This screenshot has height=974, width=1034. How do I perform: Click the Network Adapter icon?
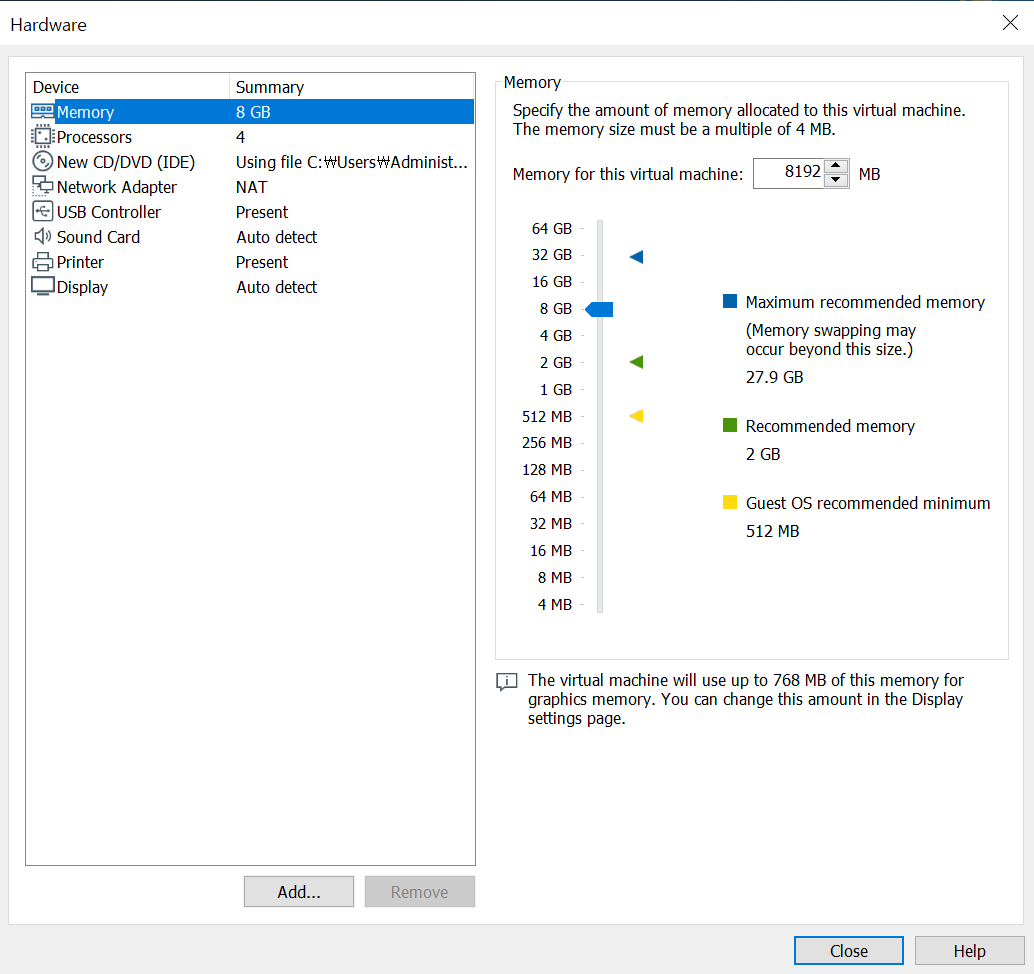point(43,187)
